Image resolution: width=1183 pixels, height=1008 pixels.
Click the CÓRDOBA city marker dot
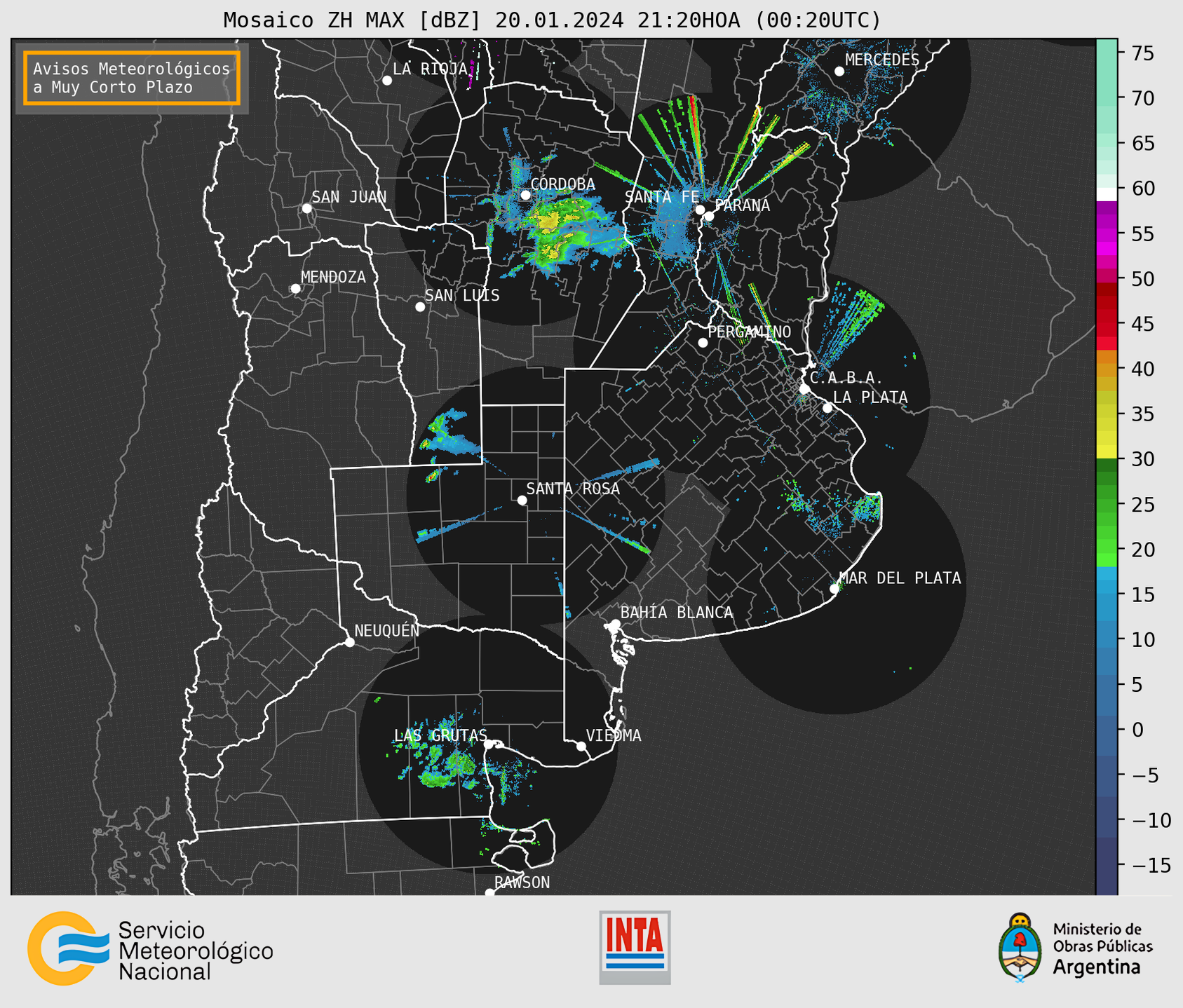[x=525, y=195]
